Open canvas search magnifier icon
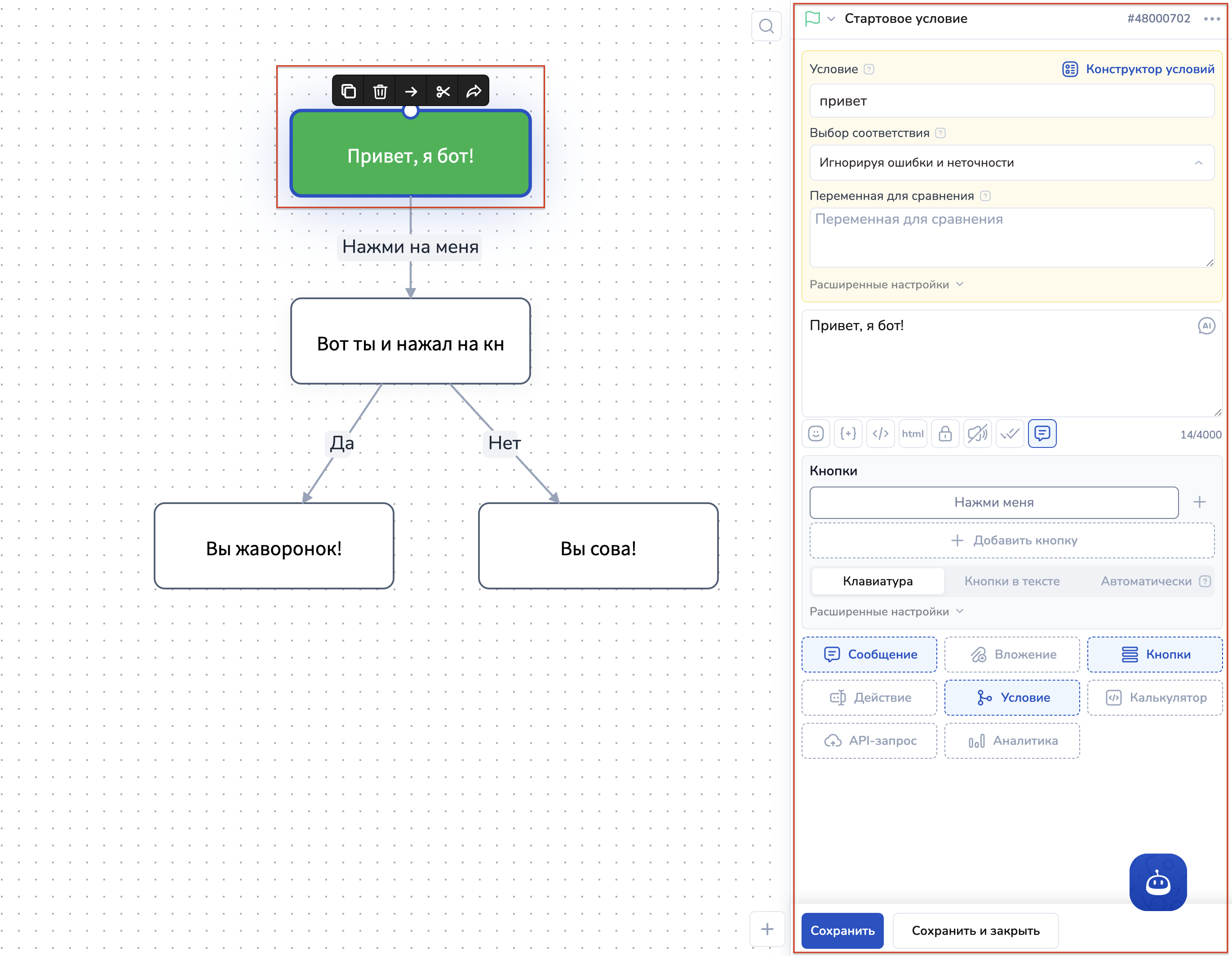Viewport: 1232px width, 956px height. point(766,27)
